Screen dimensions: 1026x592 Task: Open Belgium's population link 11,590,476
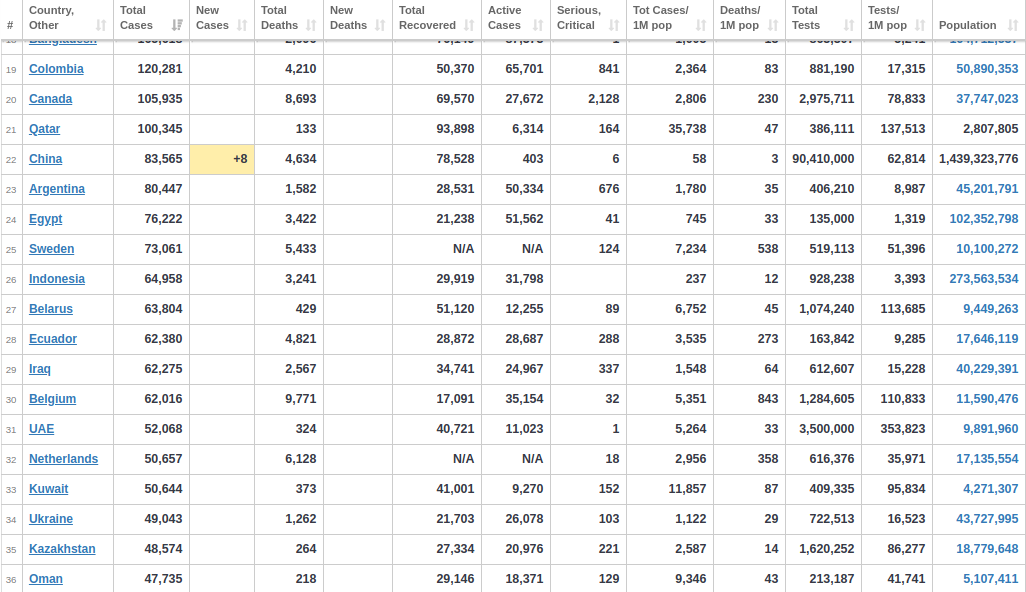coord(987,399)
